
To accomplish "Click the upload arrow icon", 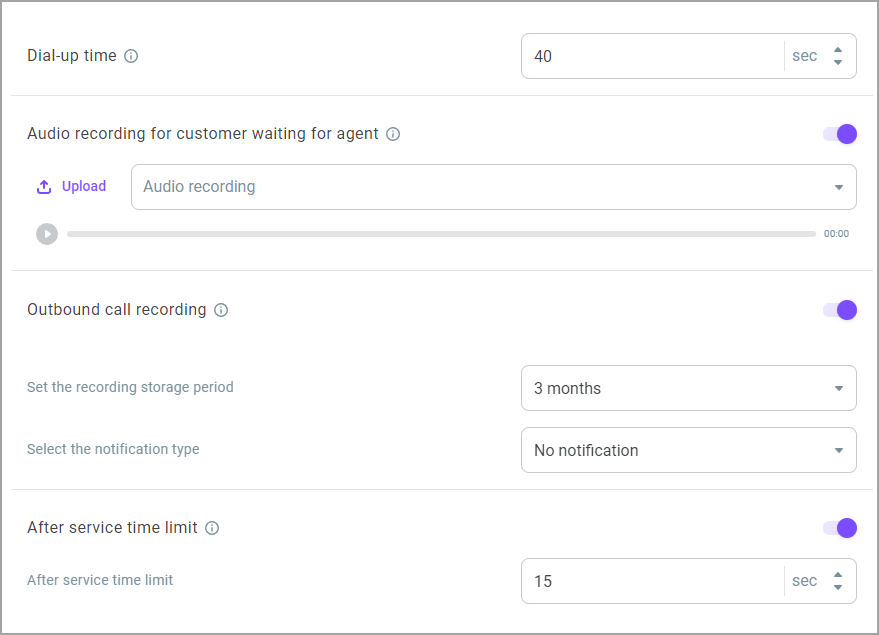I will point(44,187).
